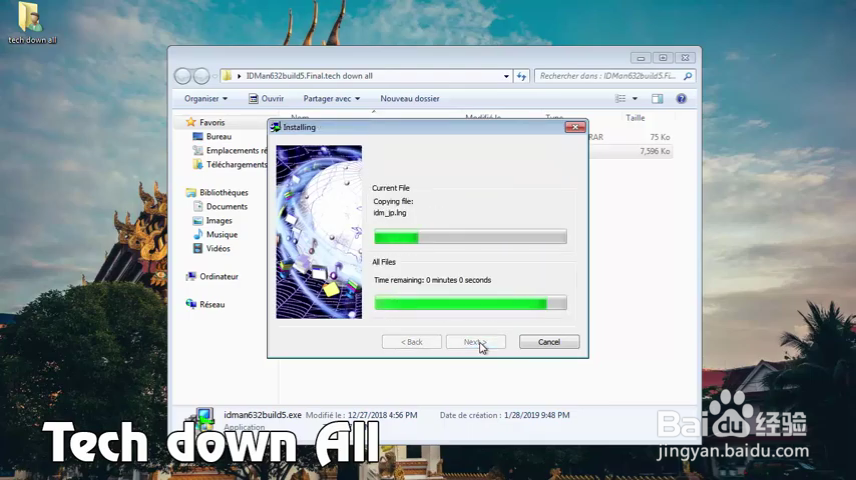The image size is (856, 480).
Task: Open the 'tech down all' desktop folder
Action: tap(31, 23)
